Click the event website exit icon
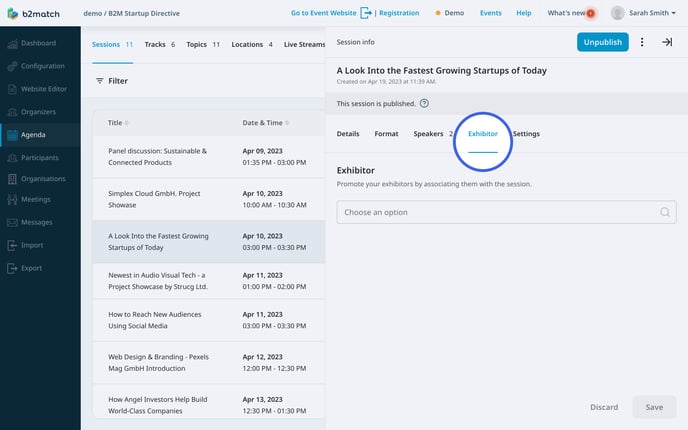 coord(366,13)
